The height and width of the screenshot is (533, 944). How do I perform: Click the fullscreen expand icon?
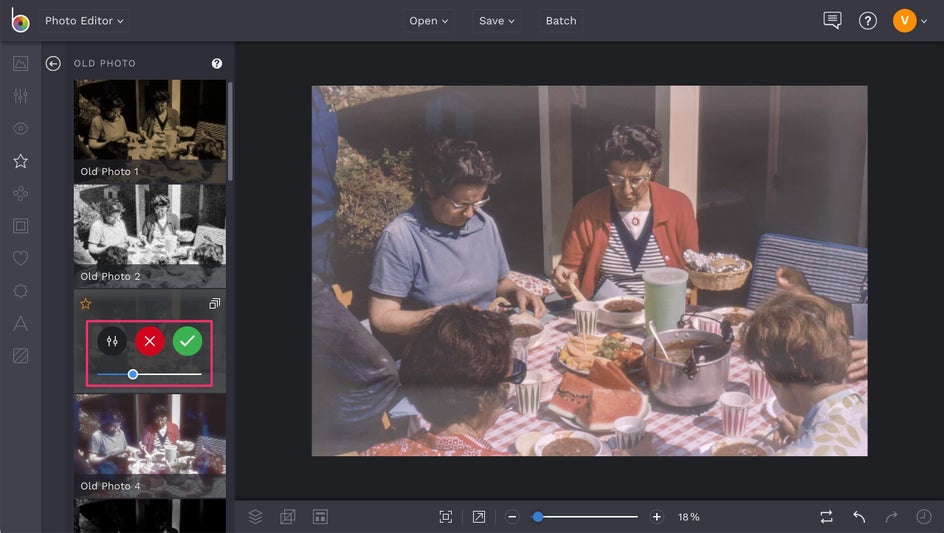click(479, 517)
